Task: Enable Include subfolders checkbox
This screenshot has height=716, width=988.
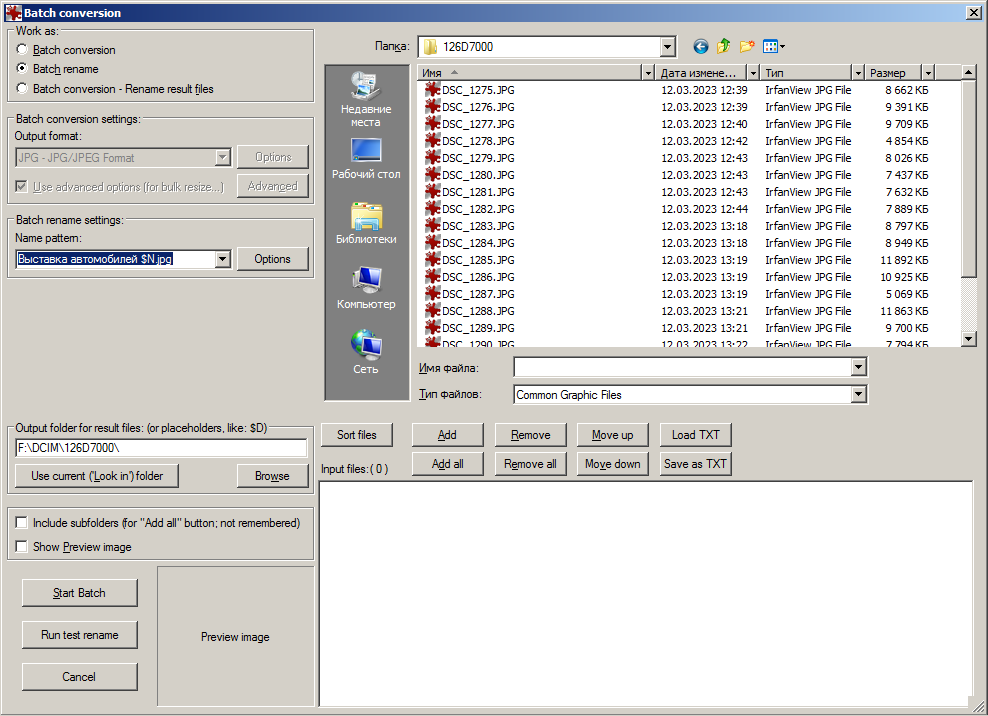Action: point(21,523)
